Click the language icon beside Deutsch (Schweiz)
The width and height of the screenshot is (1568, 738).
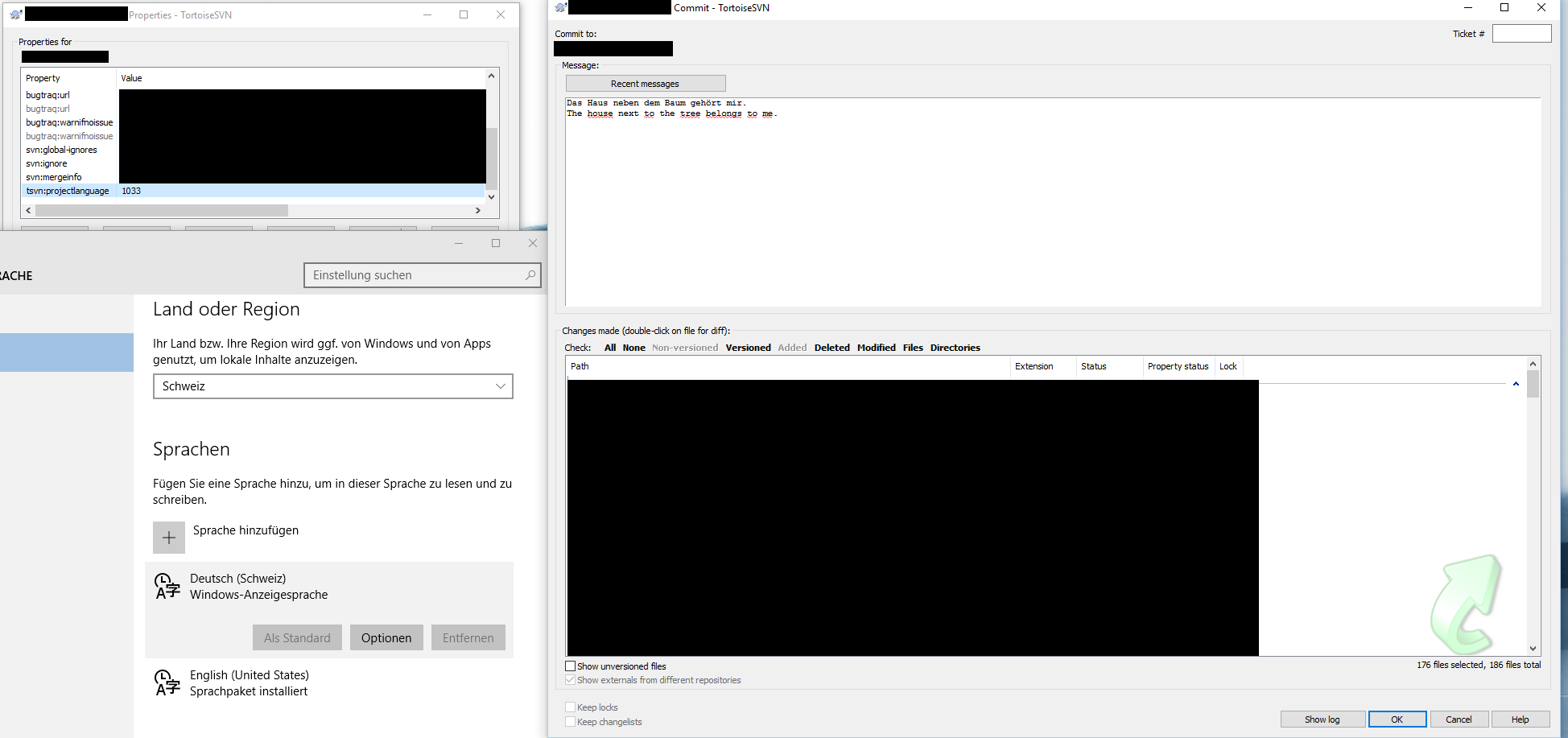pos(167,586)
